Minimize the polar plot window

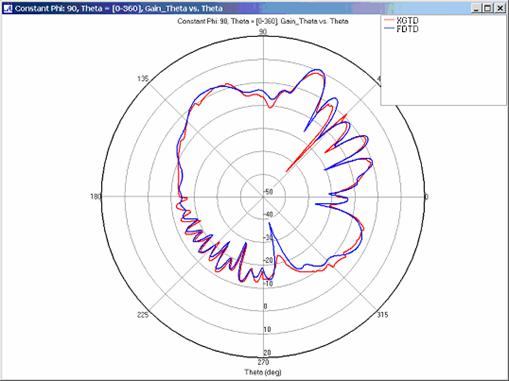pos(476,8)
